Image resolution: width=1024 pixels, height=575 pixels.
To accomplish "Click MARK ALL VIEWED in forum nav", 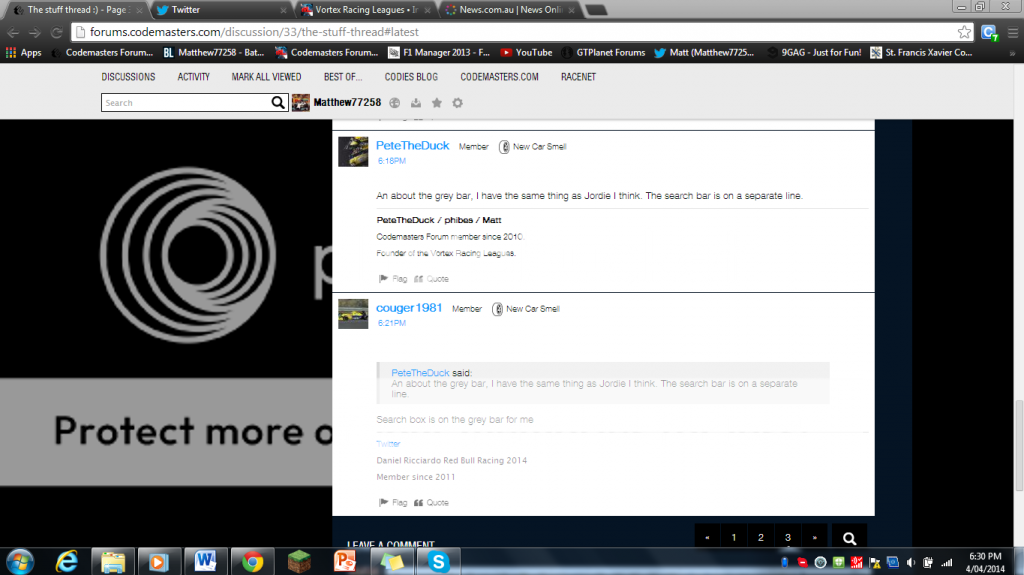I will pos(266,77).
